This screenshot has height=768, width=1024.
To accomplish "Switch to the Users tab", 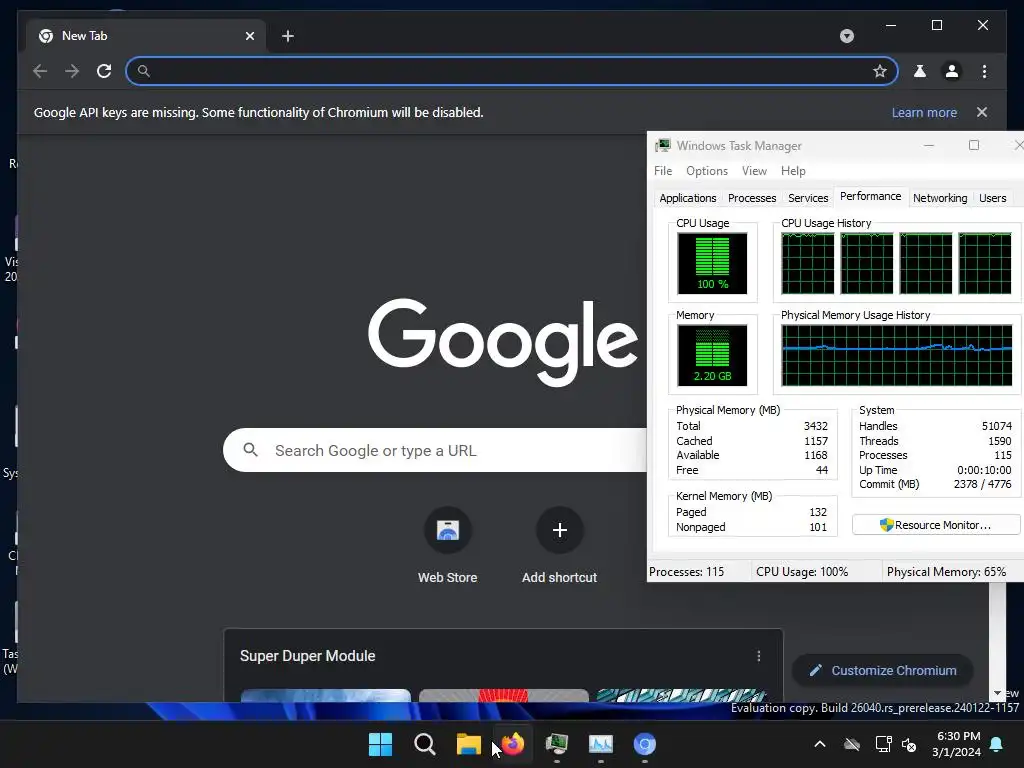I will point(992,198).
